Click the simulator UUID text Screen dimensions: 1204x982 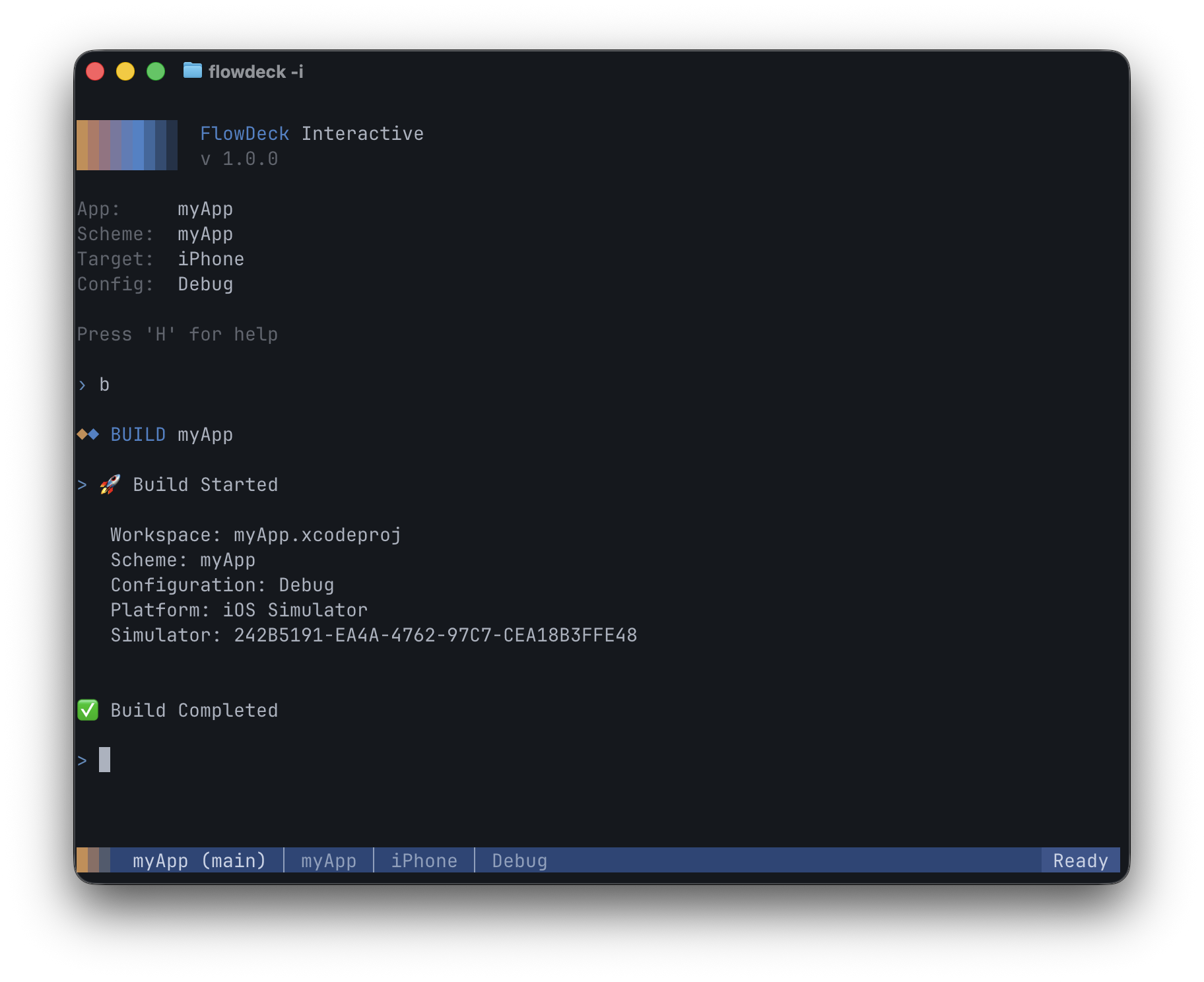point(435,636)
